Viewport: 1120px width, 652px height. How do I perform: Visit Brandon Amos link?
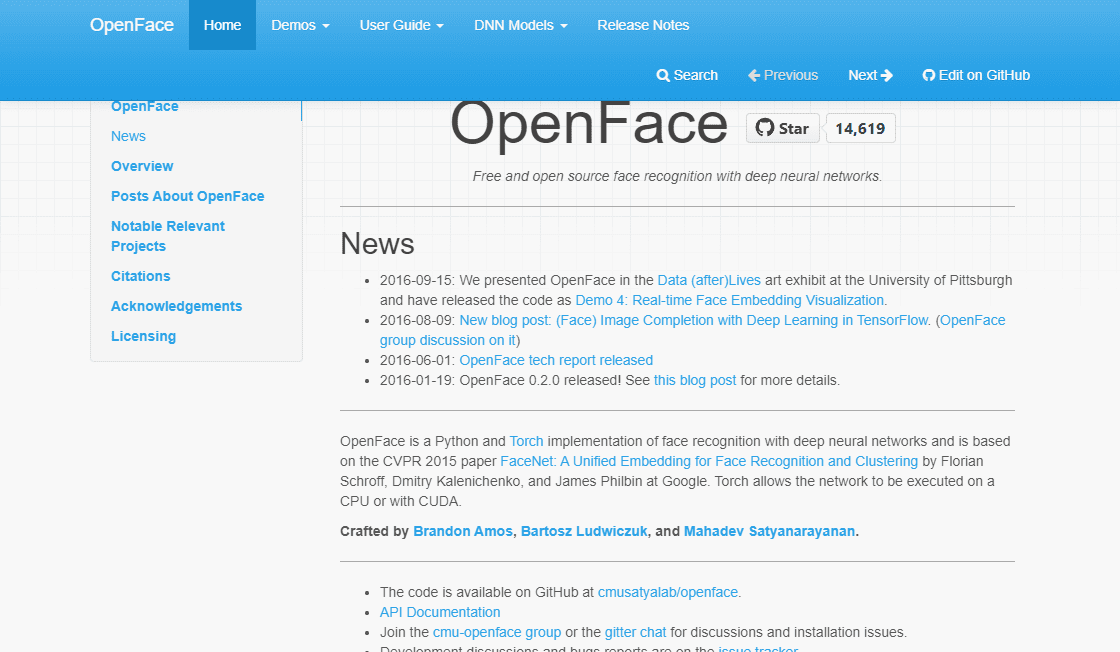point(463,531)
